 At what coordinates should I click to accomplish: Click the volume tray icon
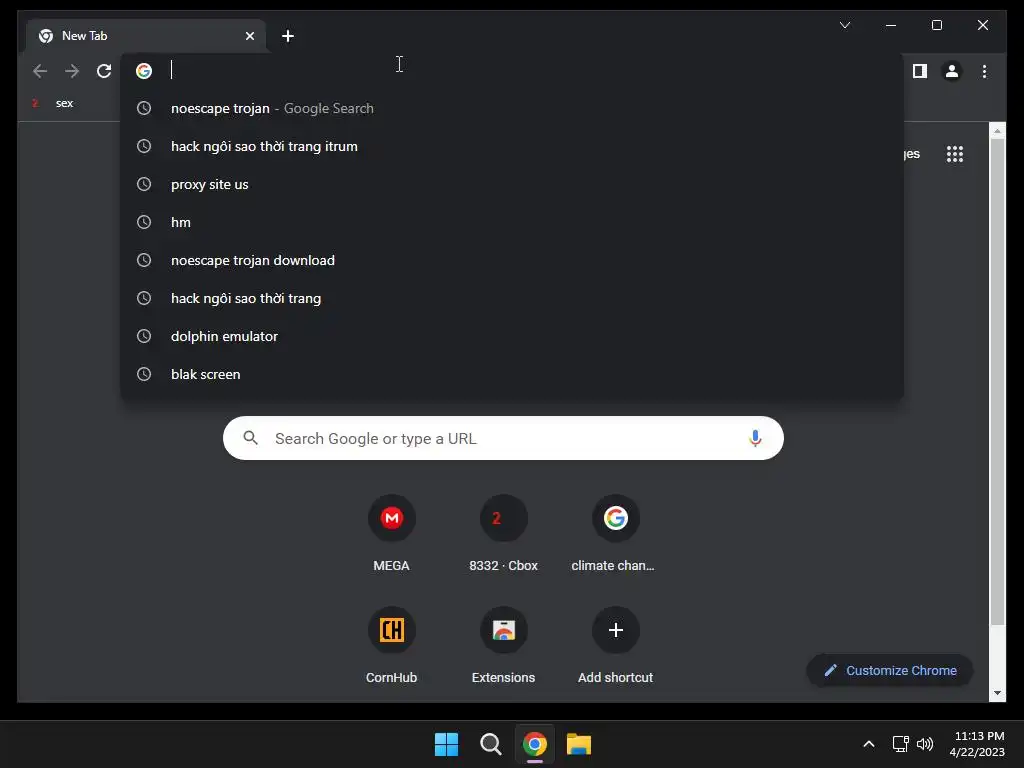coord(925,744)
